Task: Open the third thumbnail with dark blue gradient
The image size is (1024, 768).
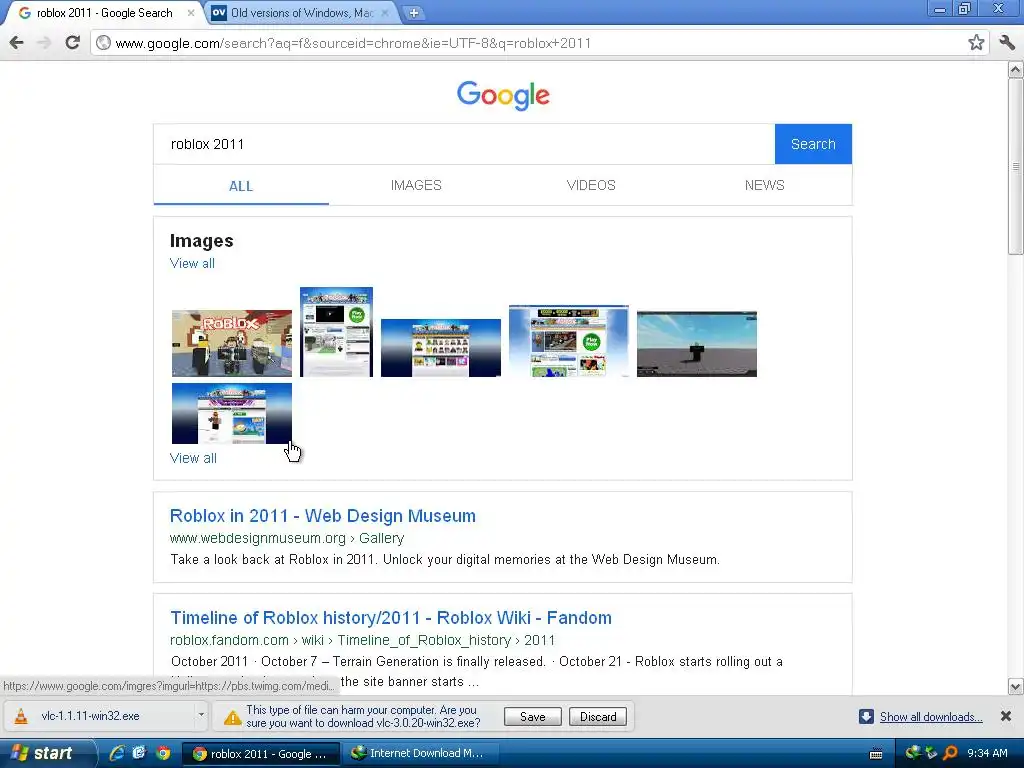Action: [x=441, y=347]
